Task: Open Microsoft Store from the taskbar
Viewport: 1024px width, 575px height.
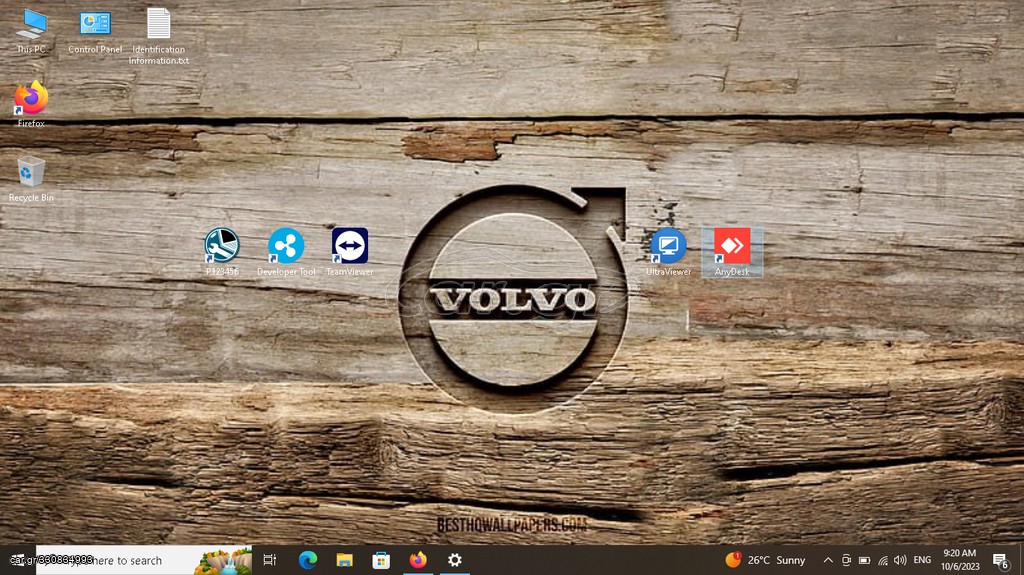Action: click(x=381, y=560)
